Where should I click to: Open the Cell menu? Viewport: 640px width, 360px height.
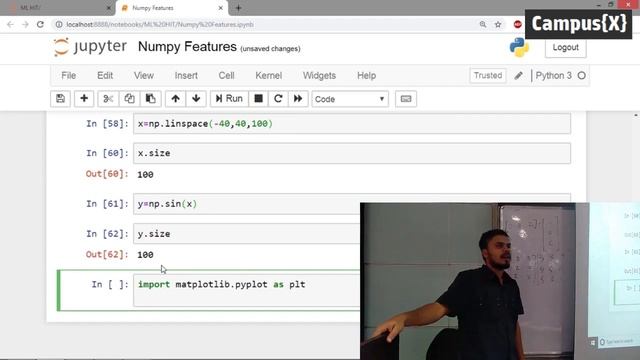coord(227,76)
